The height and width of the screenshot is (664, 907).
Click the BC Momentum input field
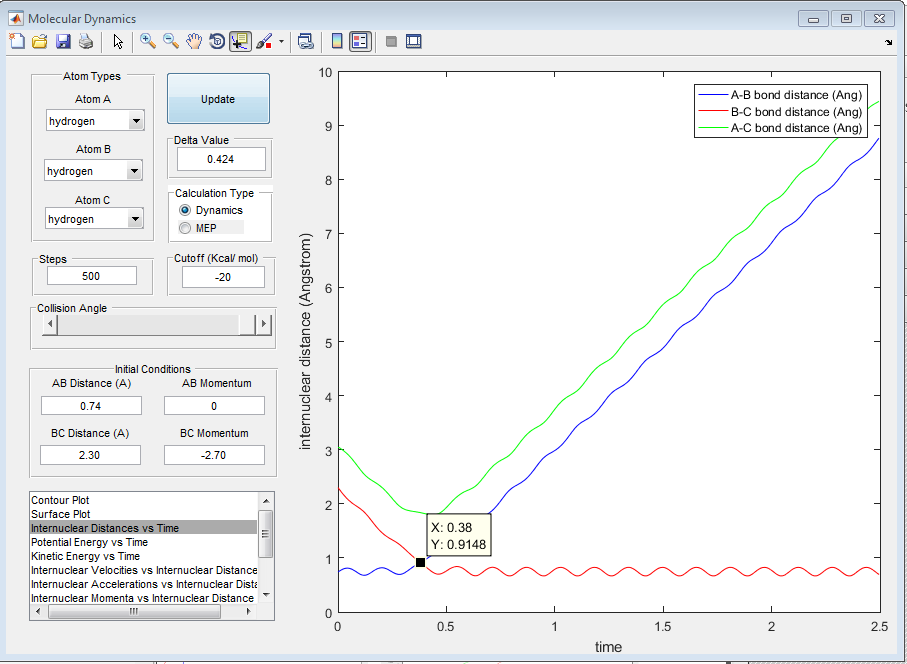214,455
